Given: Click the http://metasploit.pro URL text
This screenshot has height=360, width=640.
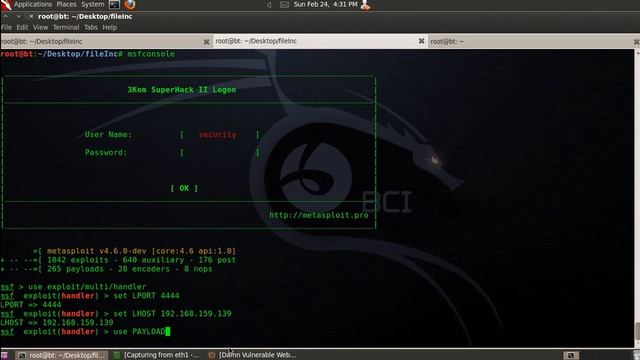Looking at the screenshot, I should point(319,215).
